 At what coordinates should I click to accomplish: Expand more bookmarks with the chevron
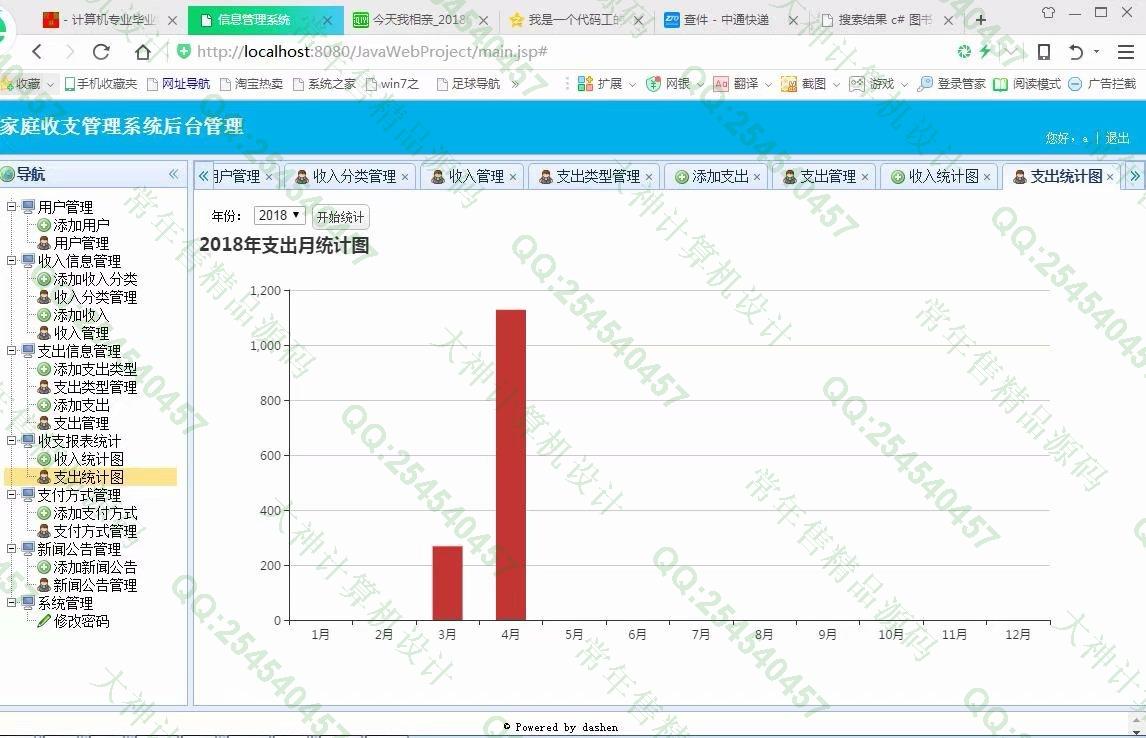[x=515, y=84]
